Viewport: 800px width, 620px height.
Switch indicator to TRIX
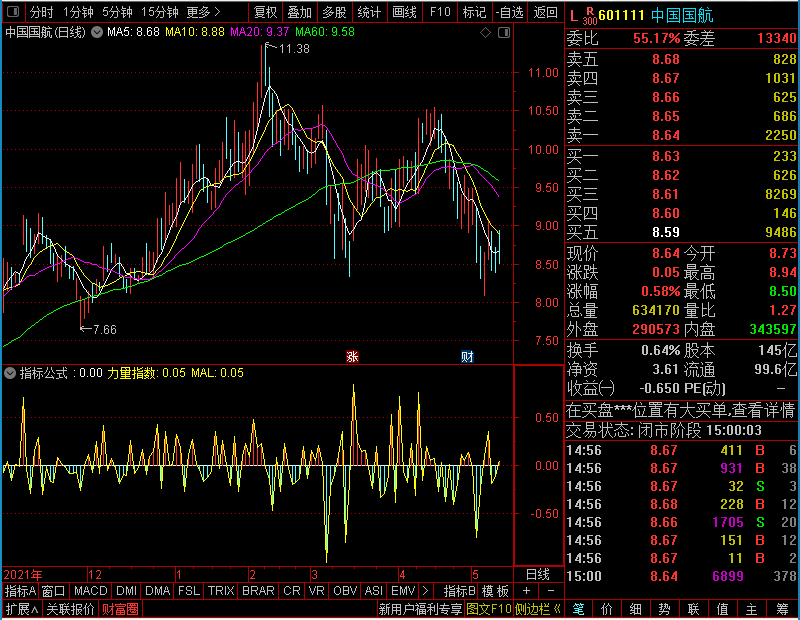221,591
